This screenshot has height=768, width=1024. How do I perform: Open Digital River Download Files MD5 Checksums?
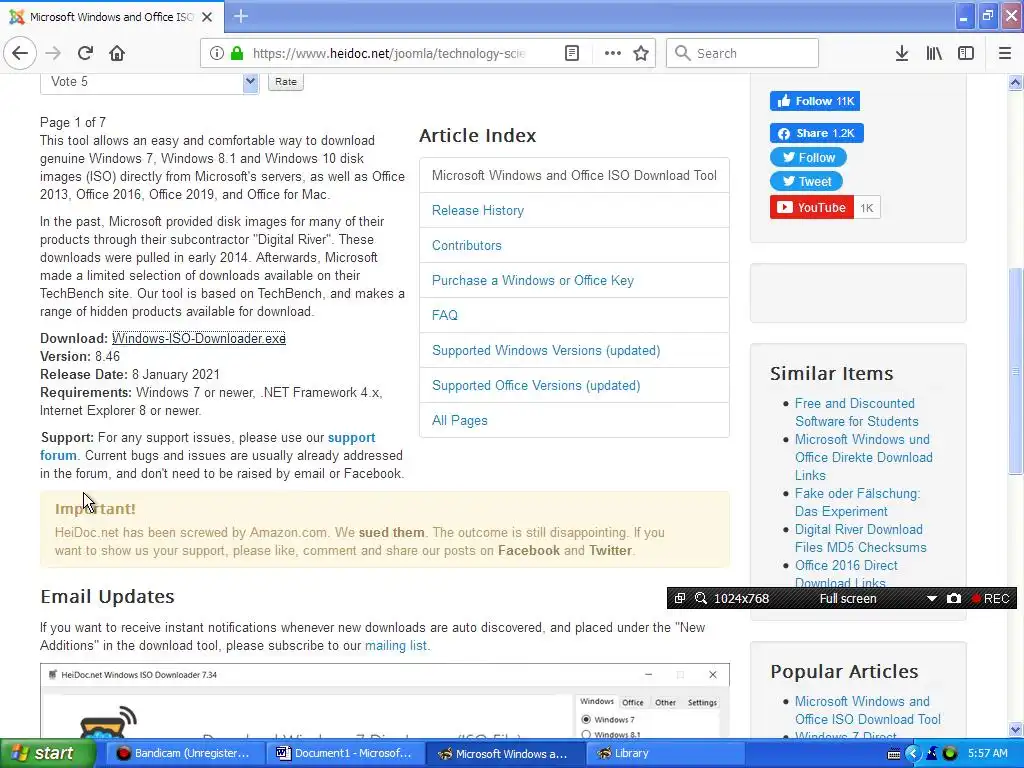(x=861, y=538)
